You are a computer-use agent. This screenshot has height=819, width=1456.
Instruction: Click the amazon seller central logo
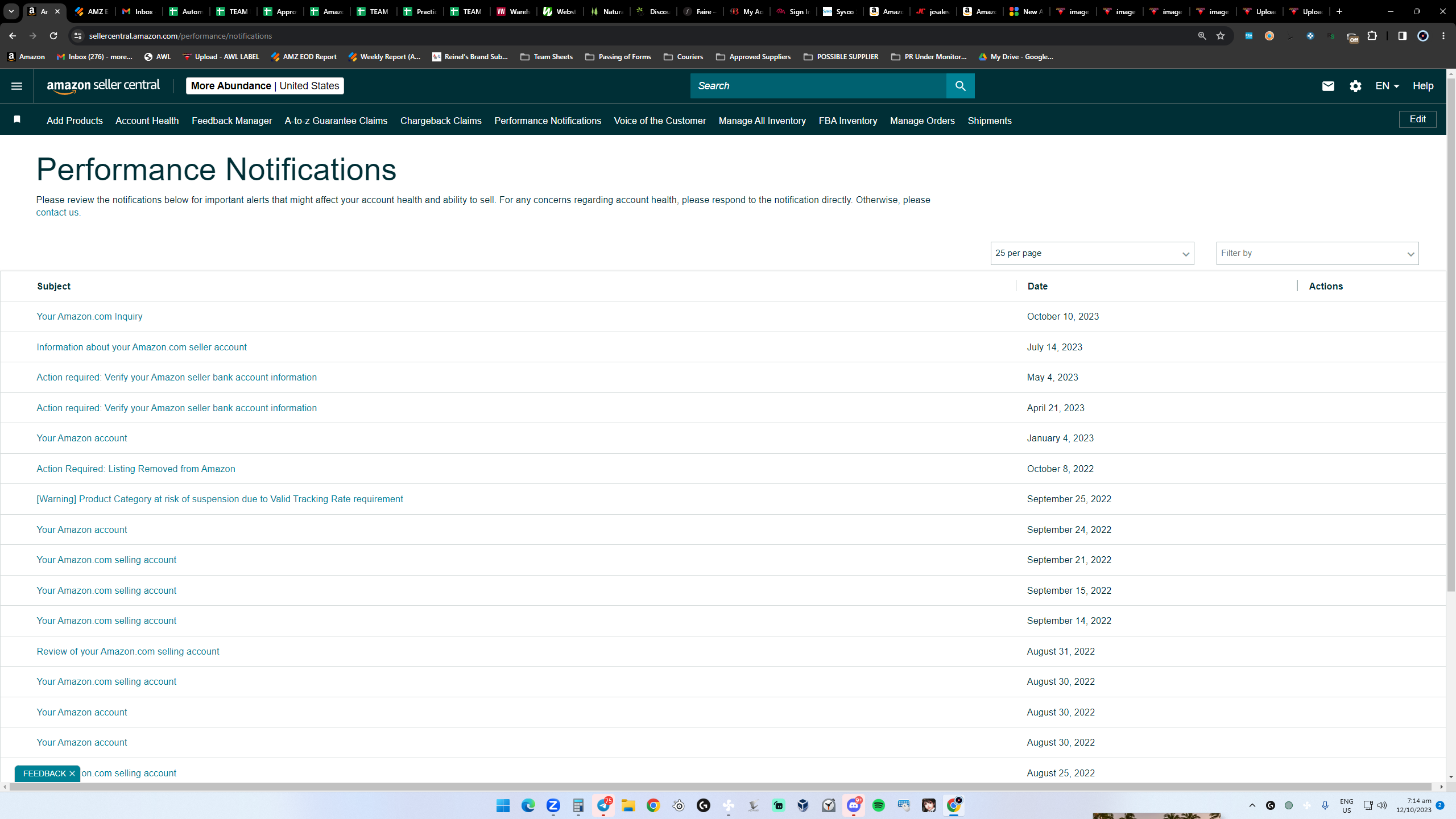click(x=103, y=86)
